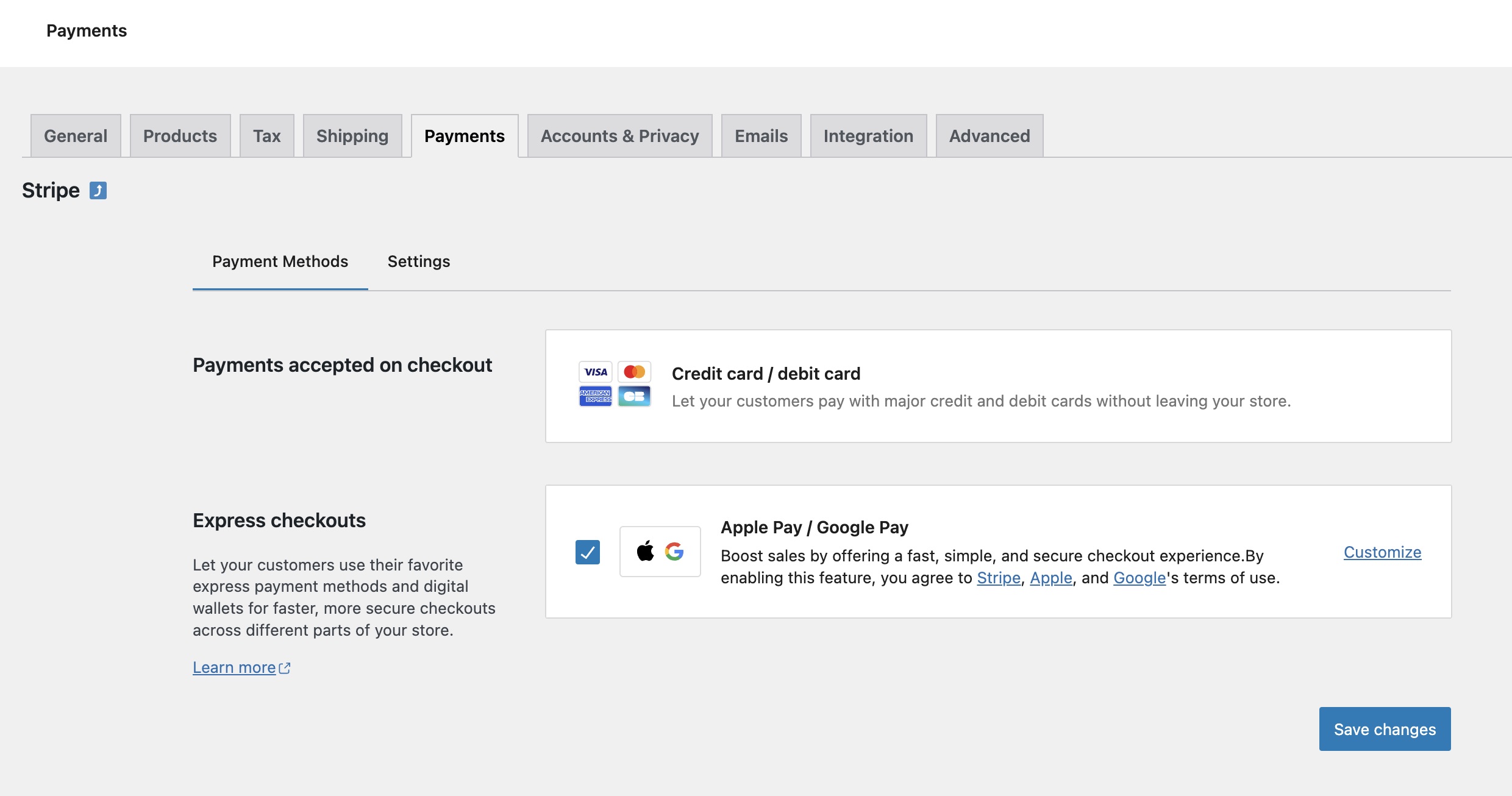Open the Shipping settings tab

(352, 135)
